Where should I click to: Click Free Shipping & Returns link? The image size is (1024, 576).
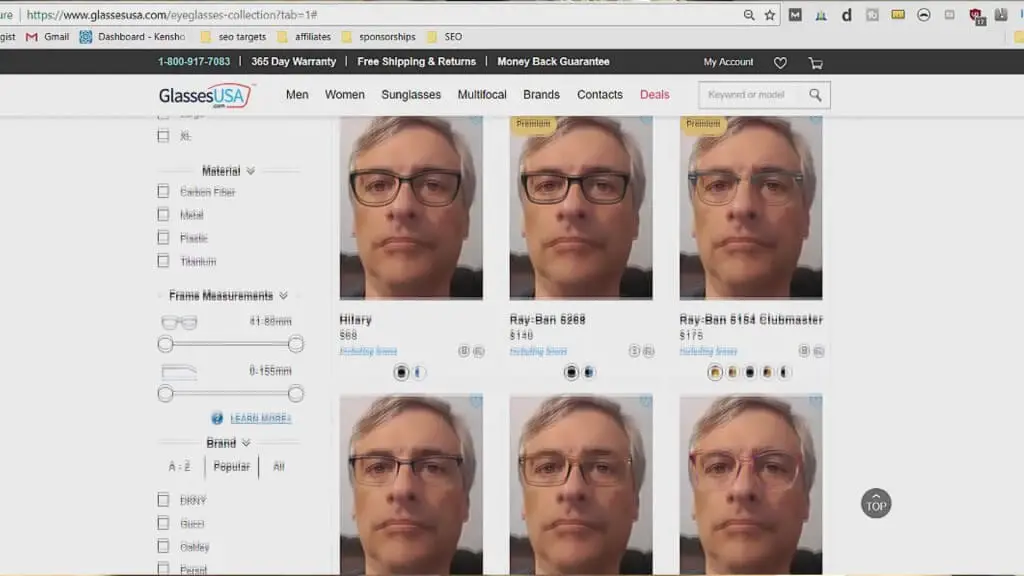[x=417, y=61]
